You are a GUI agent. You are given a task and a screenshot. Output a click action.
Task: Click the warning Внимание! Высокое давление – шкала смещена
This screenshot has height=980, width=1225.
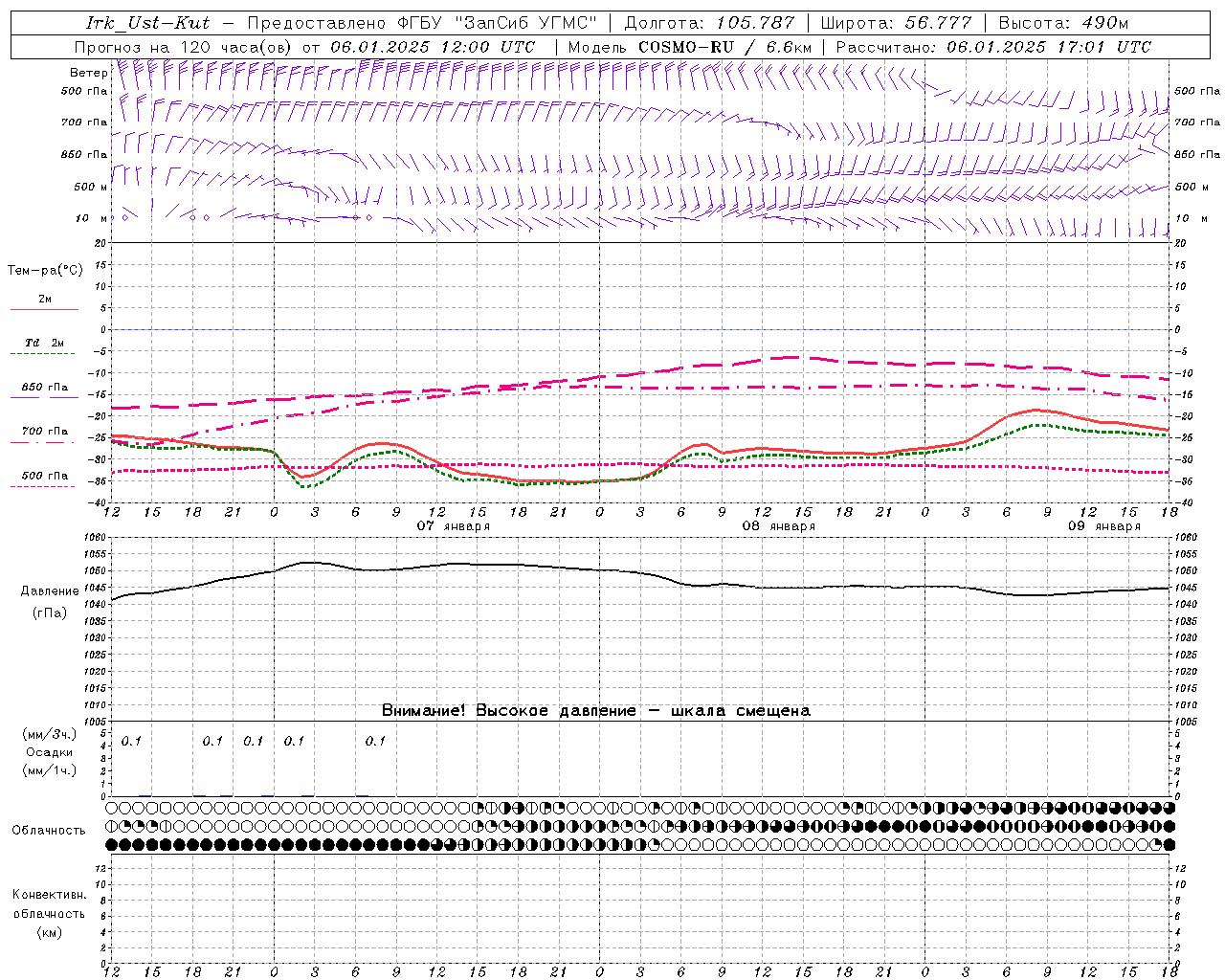(x=595, y=711)
